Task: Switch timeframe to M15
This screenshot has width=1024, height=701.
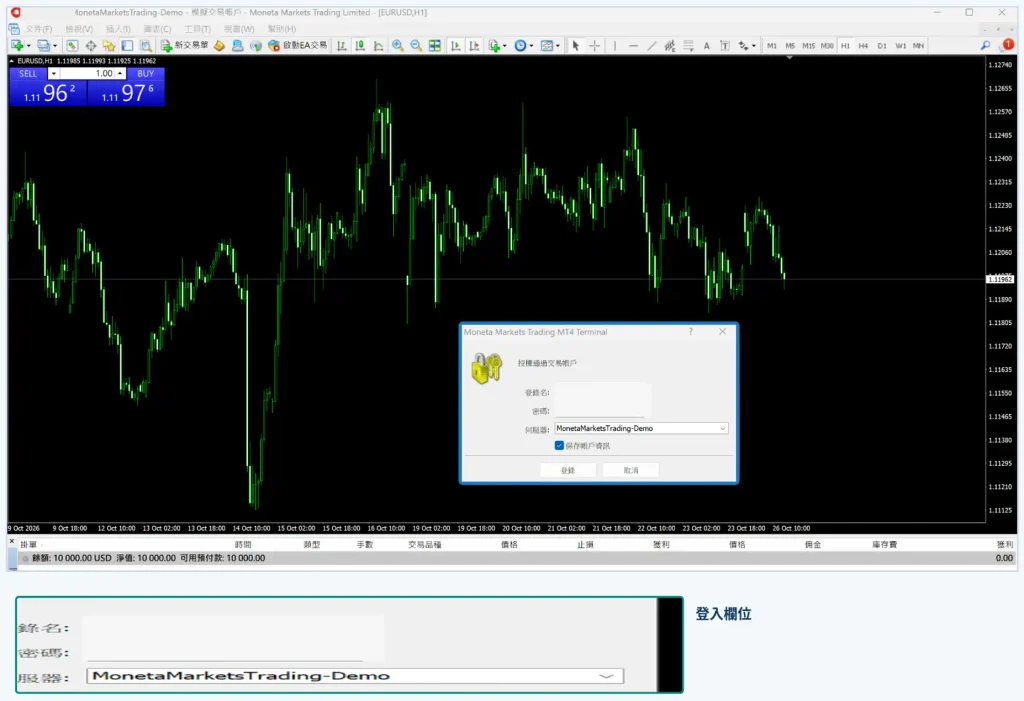Action: (x=808, y=46)
